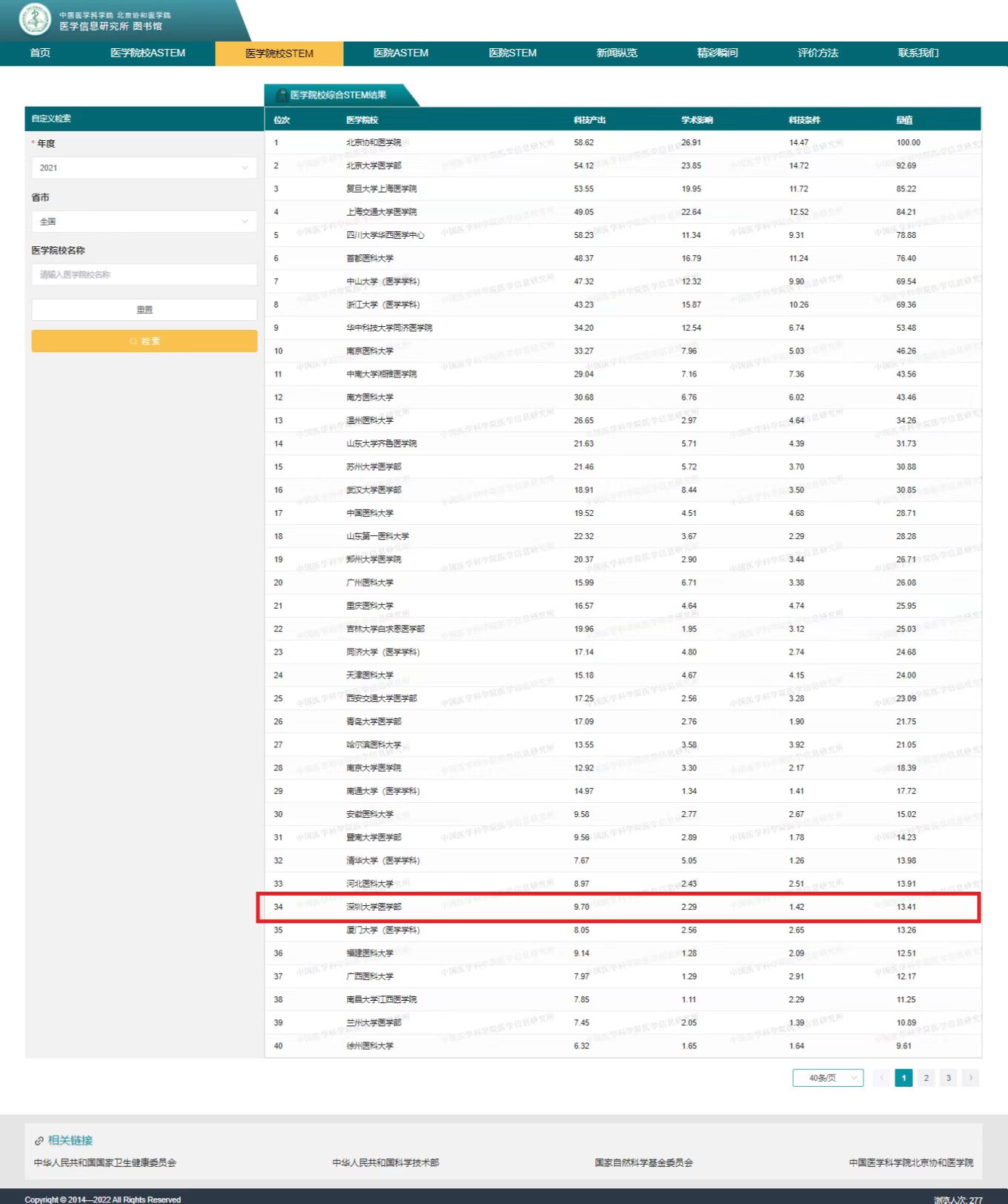
Task: Open 精彩瞬间 in the navigation bar
Action: point(717,53)
